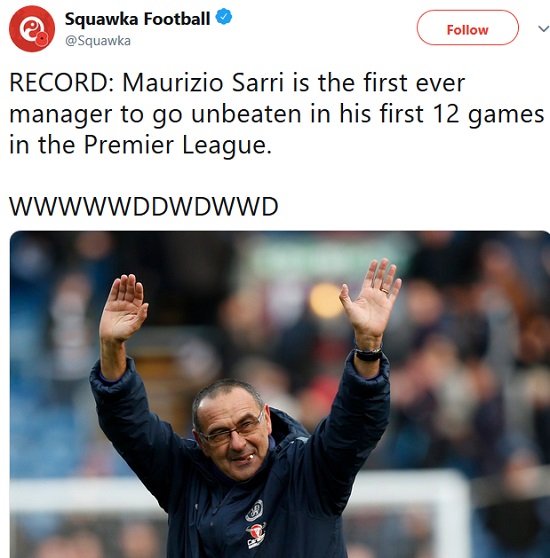Click the 'in the Premier League.' text line
The width and height of the screenshot is (550, 558).
(141, 145)
